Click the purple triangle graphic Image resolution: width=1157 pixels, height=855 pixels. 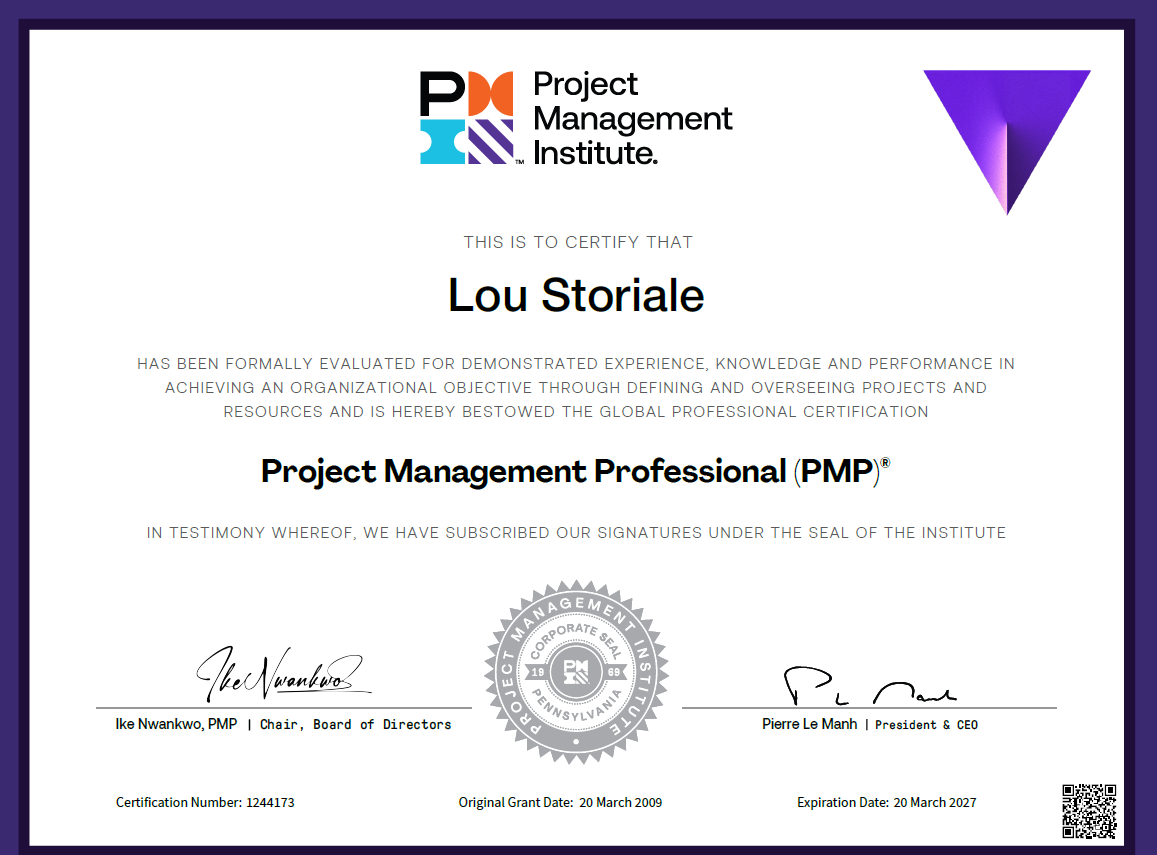[x=1007, y=142]
